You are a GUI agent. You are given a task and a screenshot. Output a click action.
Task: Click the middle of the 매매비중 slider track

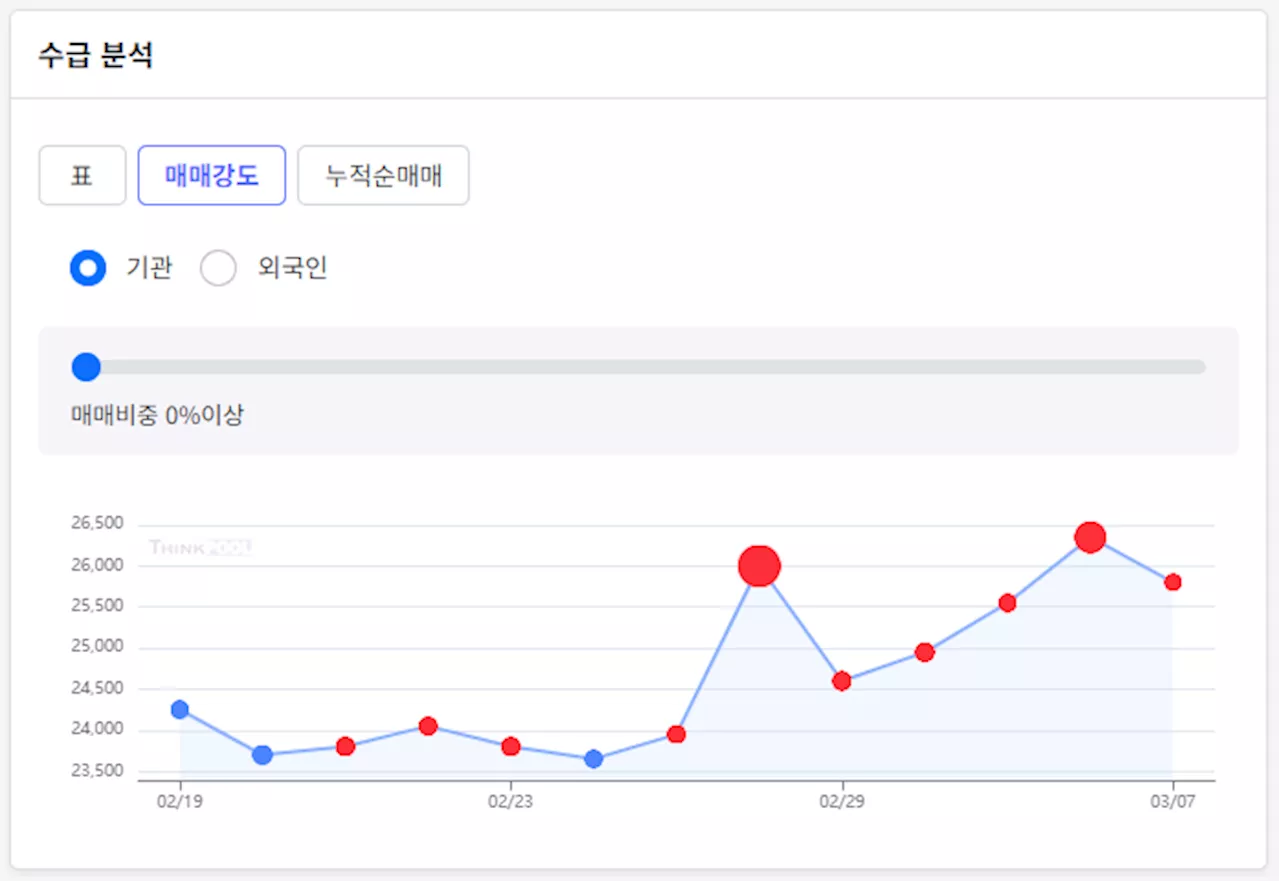(639, 367)
